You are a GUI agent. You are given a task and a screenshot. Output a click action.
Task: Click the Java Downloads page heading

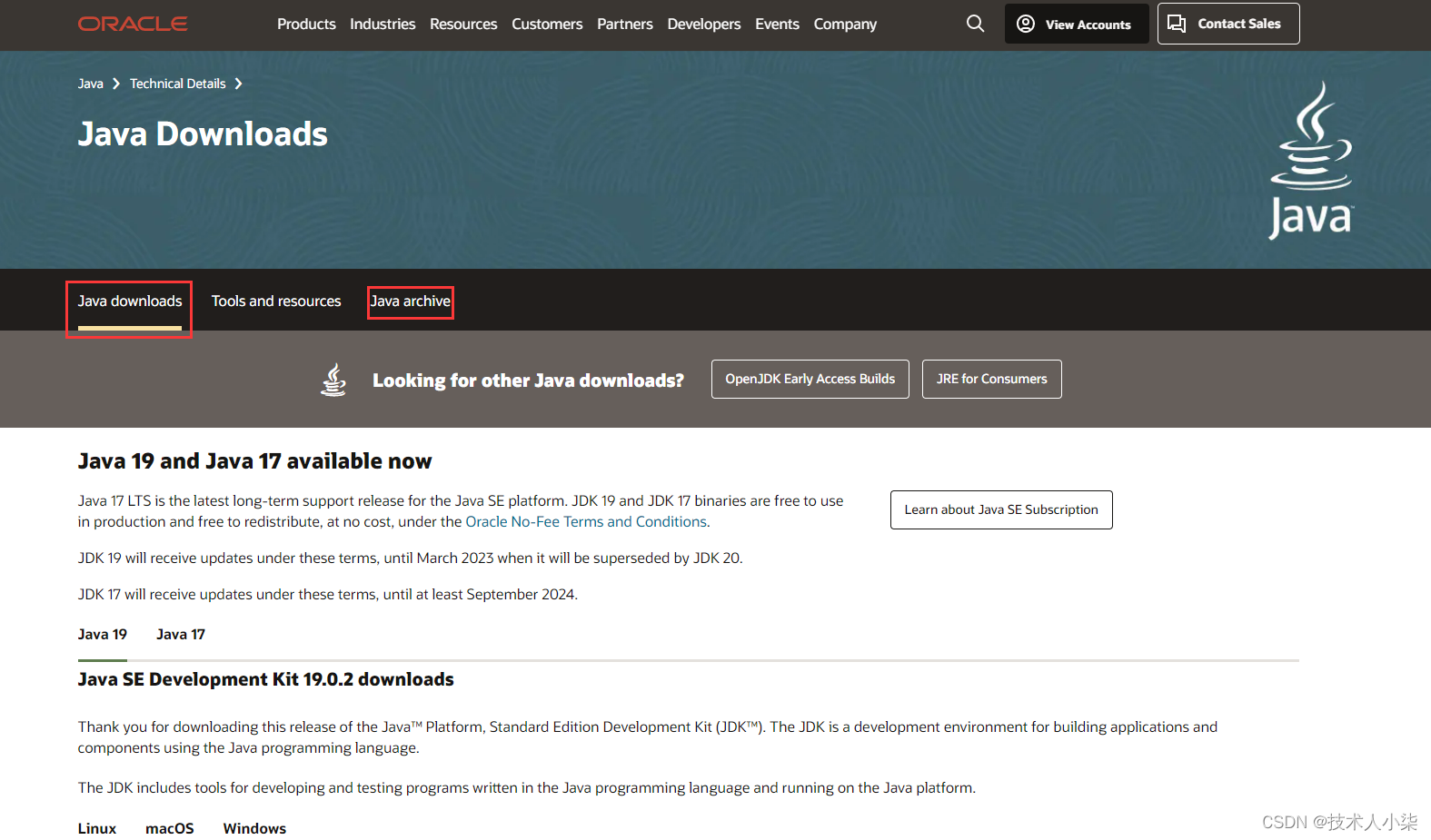[203, 133]
